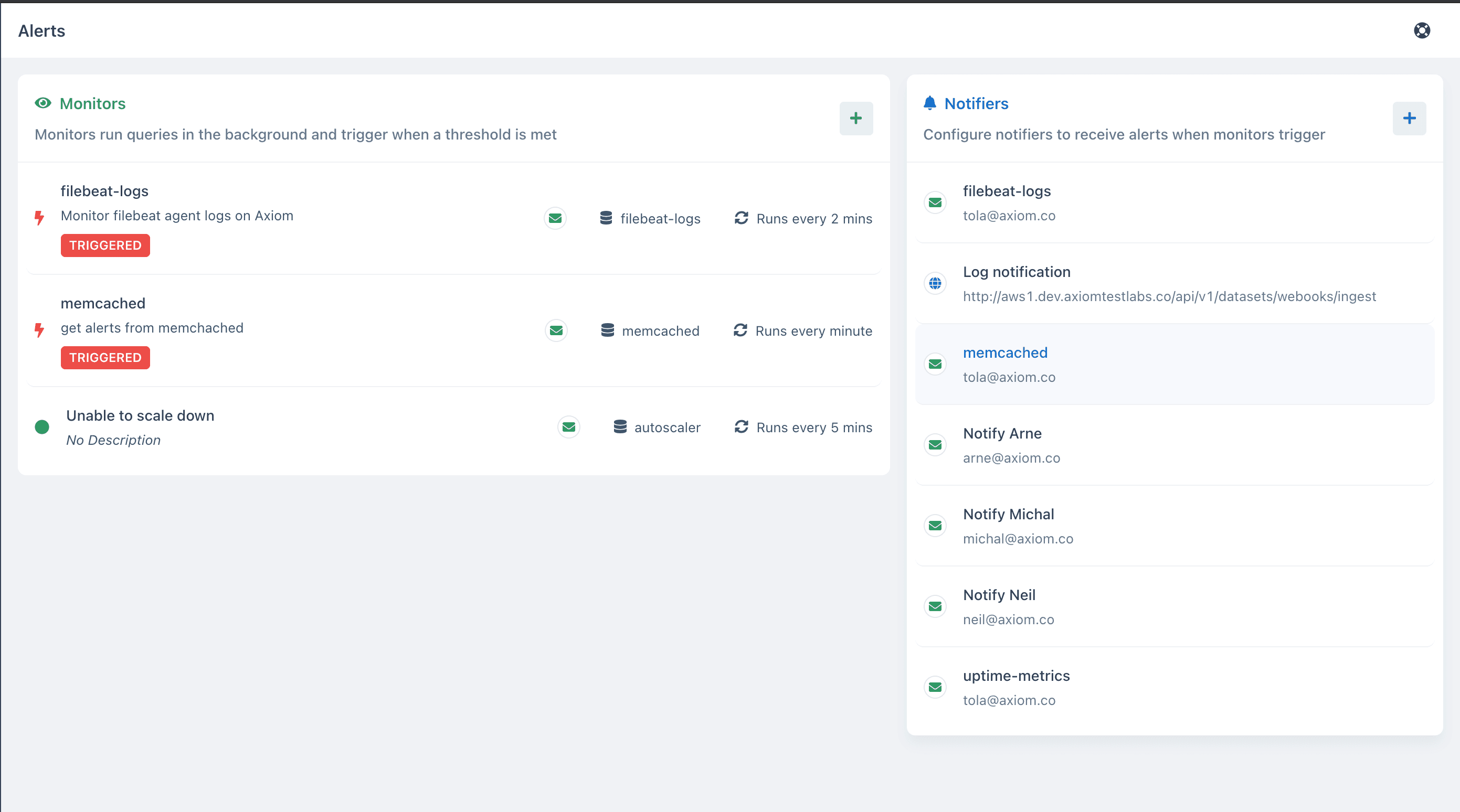Viewport: 1460px width, 812px height.
Task: Click TRIGGERED badge on filebeat-logs monitor
Action: point(105,245)
